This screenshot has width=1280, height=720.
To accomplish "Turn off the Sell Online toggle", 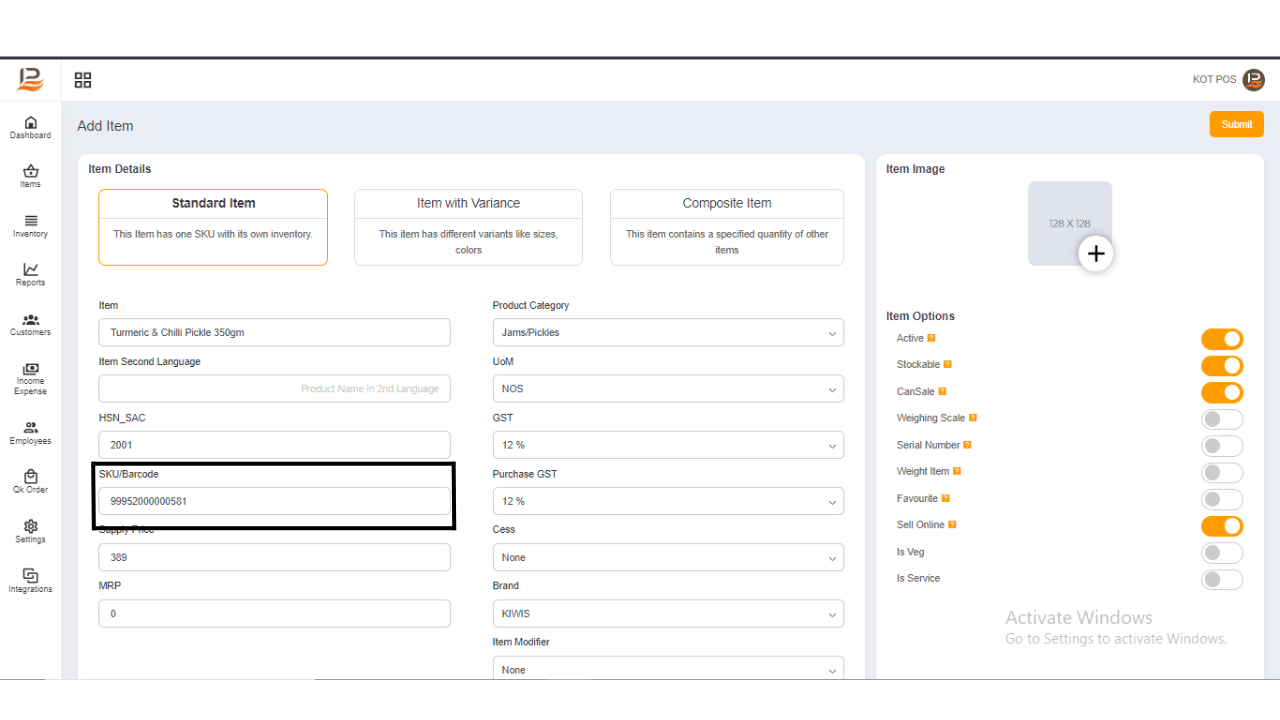I will coord(1222,525).
